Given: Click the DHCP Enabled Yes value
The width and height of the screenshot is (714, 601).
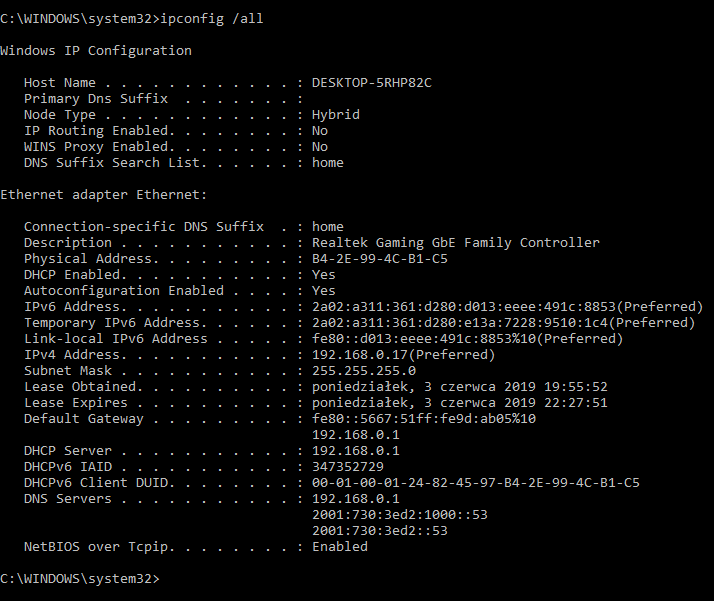Looking at the screenshot, I should point(324,275).
